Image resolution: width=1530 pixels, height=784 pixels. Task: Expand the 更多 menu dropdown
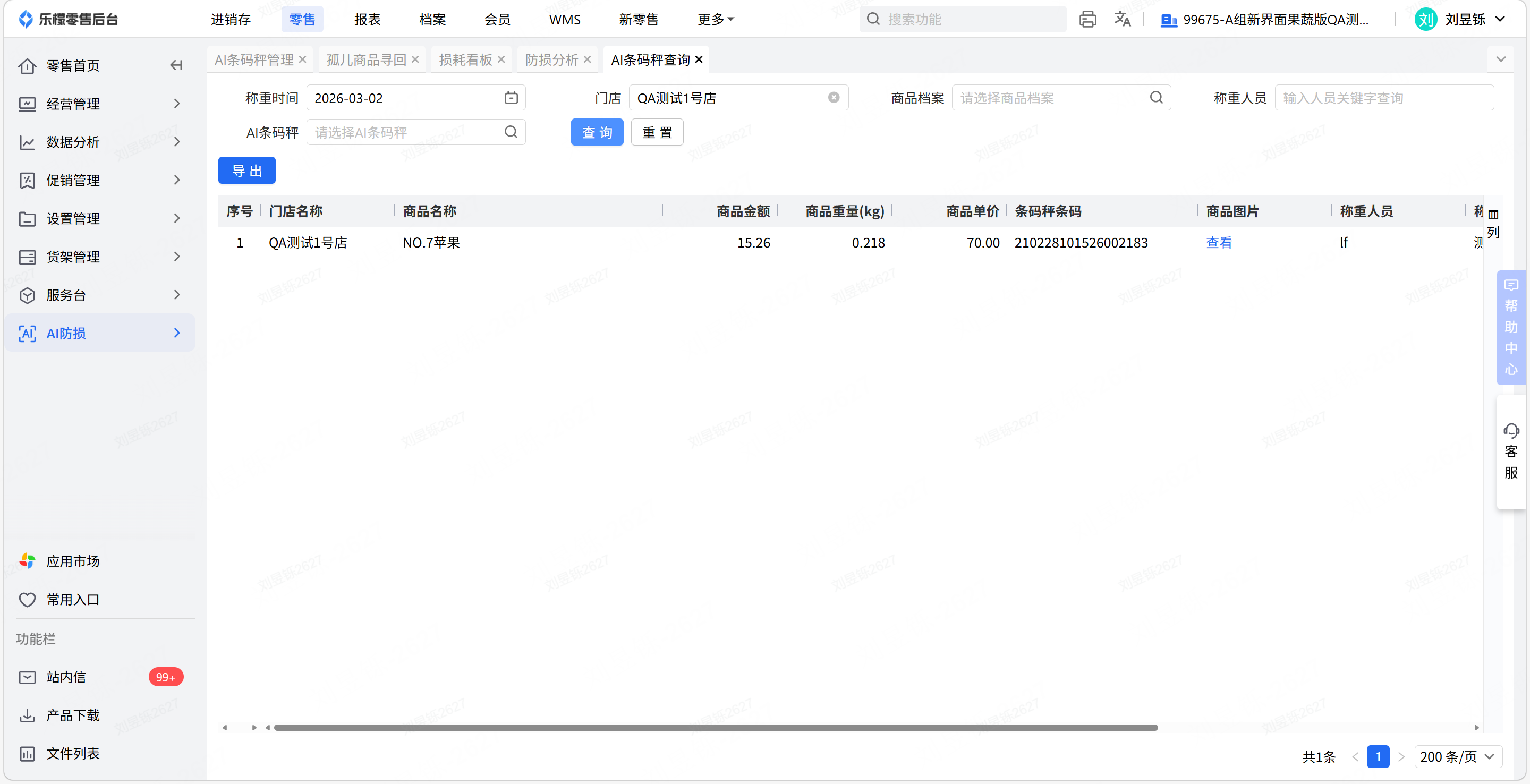pos(715,20)
